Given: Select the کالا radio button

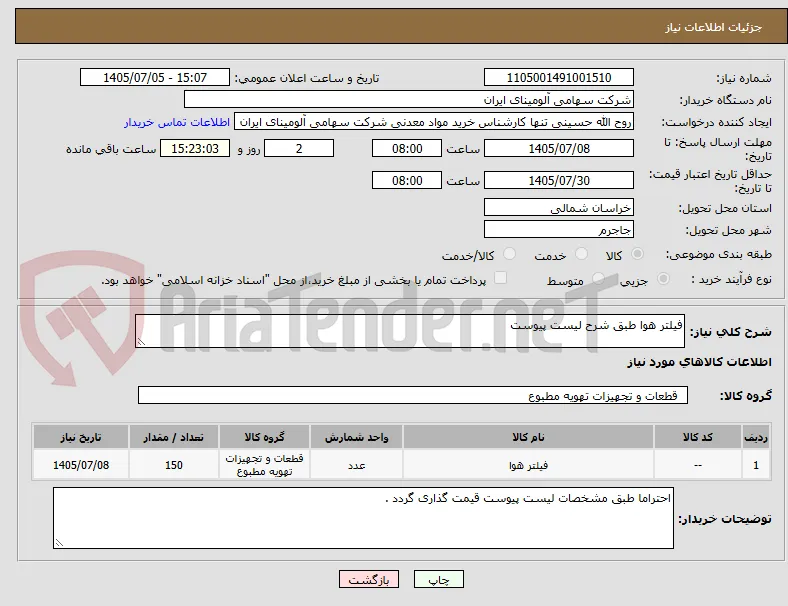Looking at the screenshot, I should pyautogui.click(x=637, y=254).
